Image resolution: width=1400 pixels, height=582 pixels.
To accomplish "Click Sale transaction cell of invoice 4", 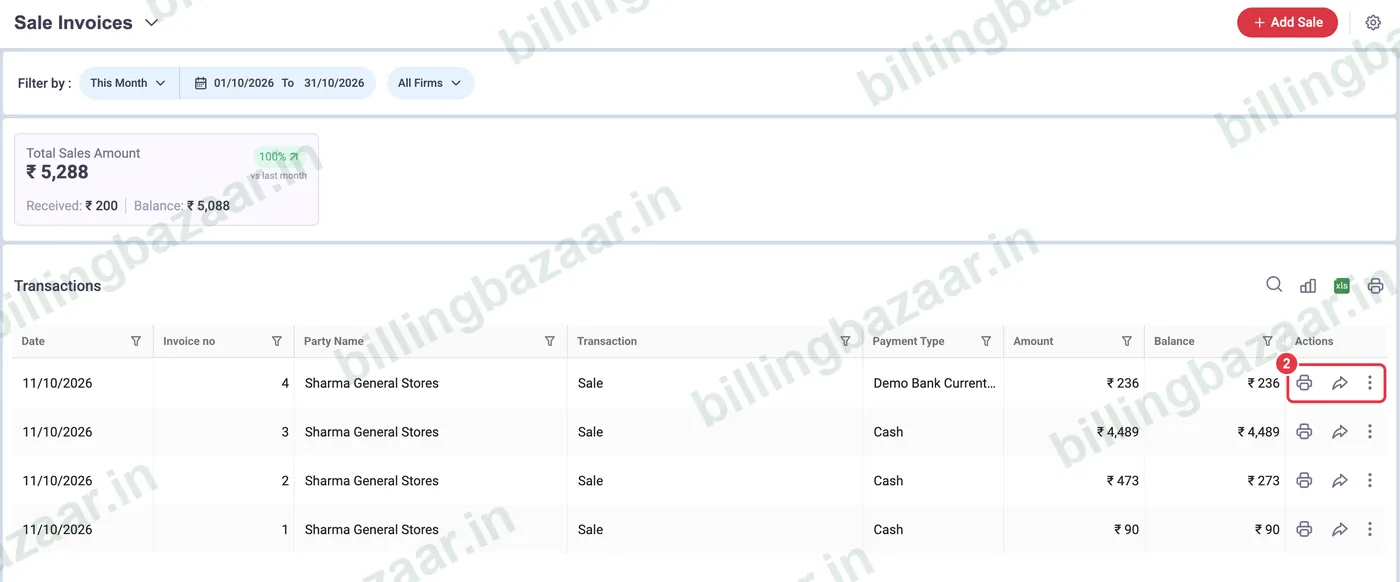I will click(590, 383).
